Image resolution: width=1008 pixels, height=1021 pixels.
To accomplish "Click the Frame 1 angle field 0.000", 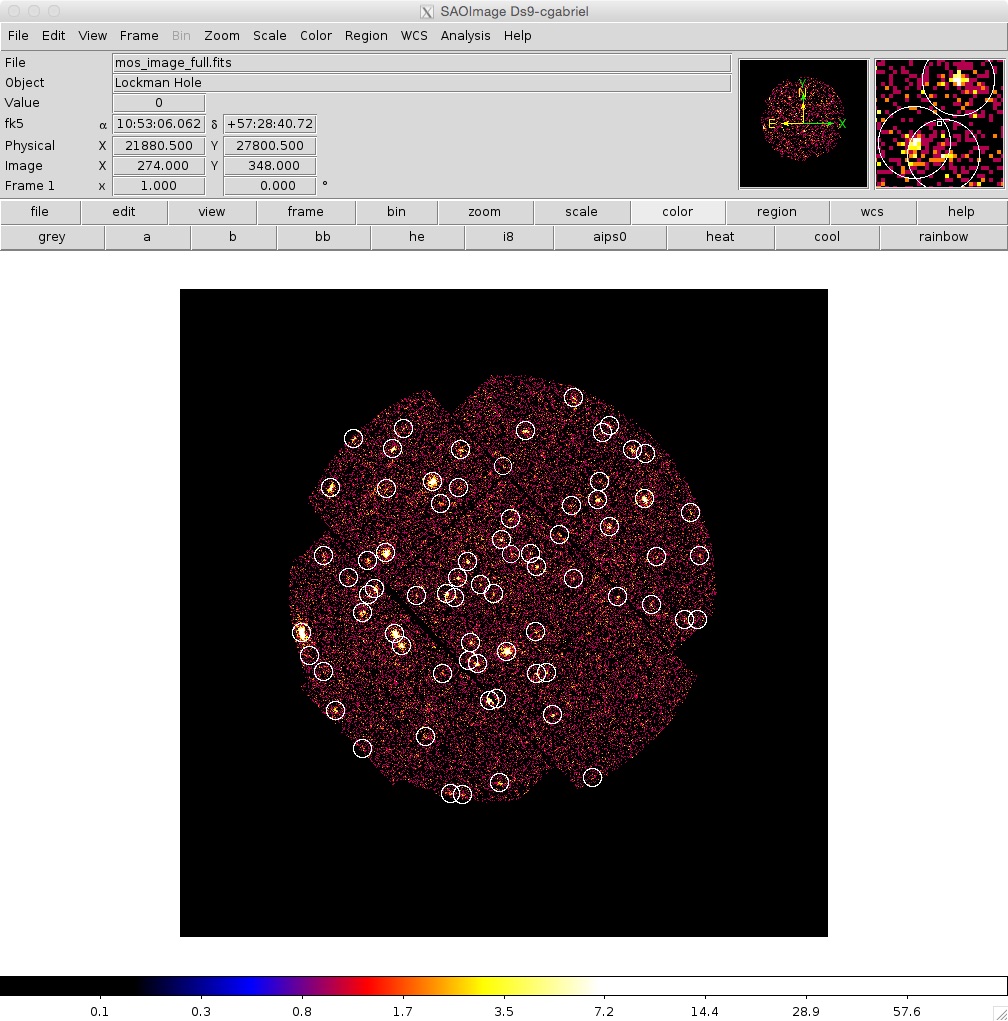I will 270,186.
